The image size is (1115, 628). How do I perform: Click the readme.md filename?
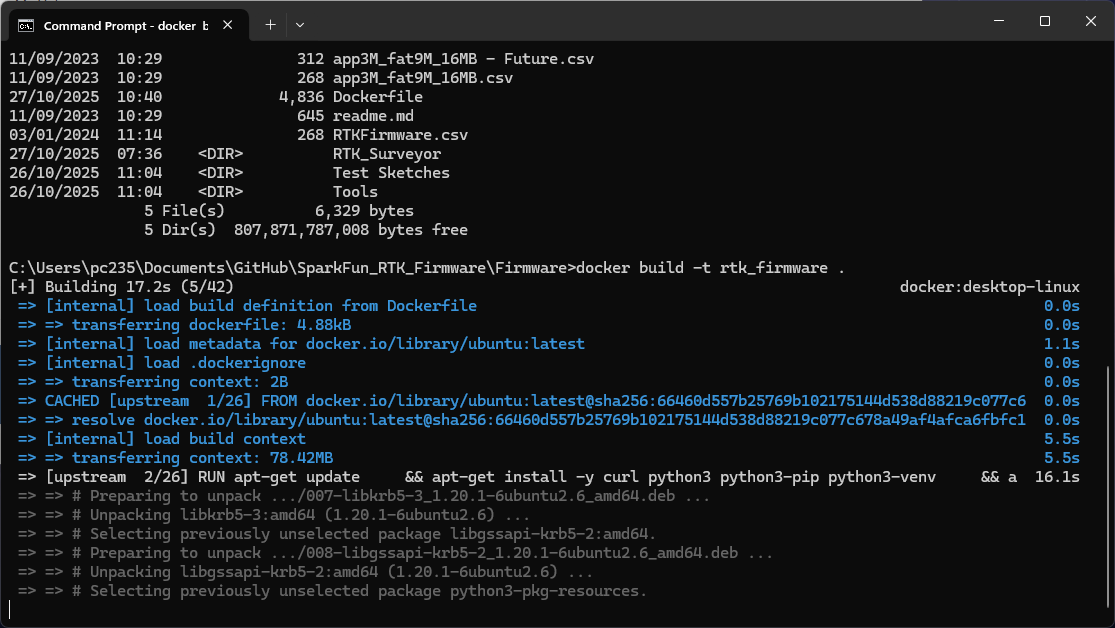372,115
